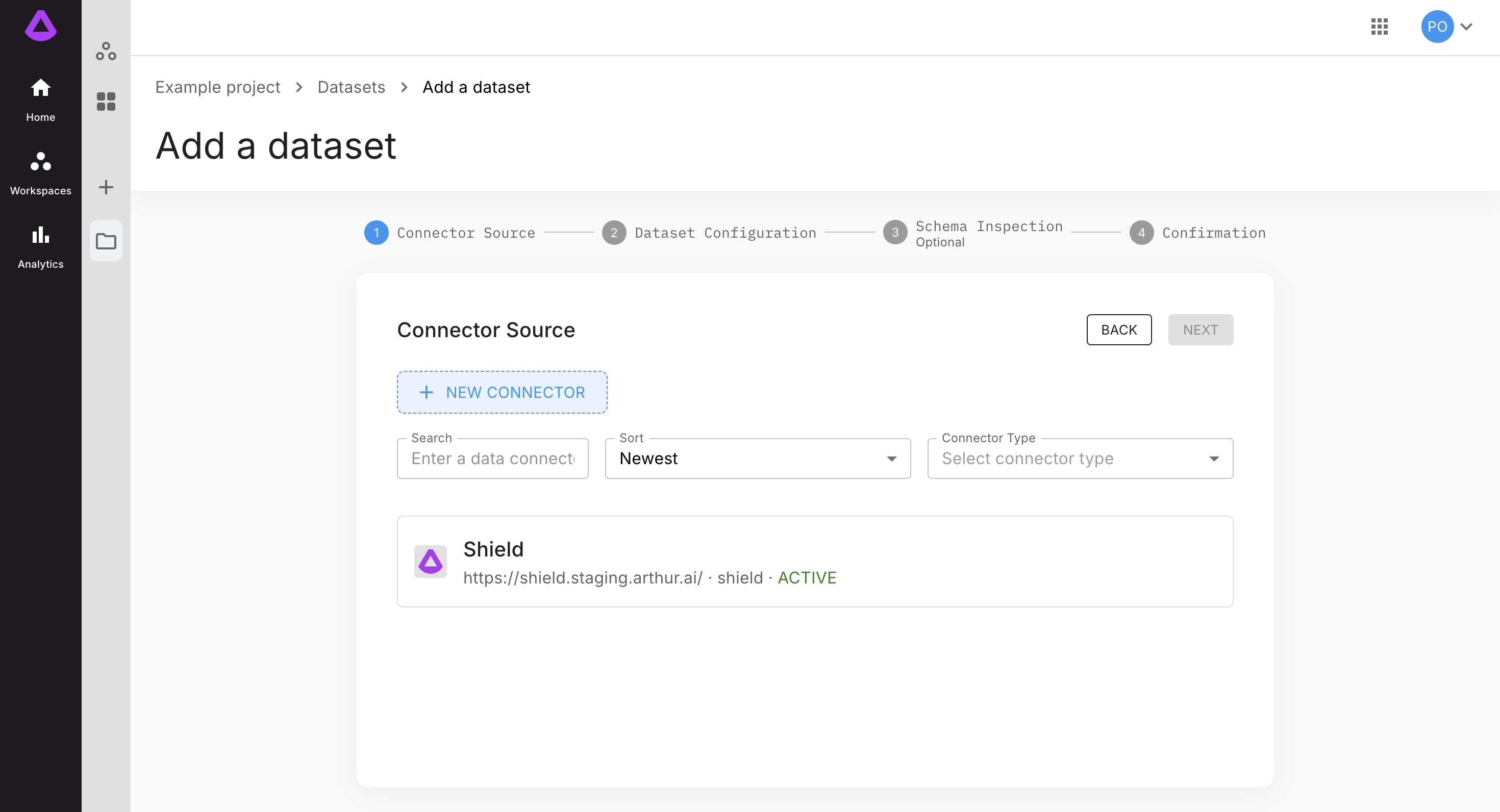Image resolution: width=1500 pixels, height=812 pixels.
Task: Open the Connector Type dropdown
Action: [x=1080, y=459]
